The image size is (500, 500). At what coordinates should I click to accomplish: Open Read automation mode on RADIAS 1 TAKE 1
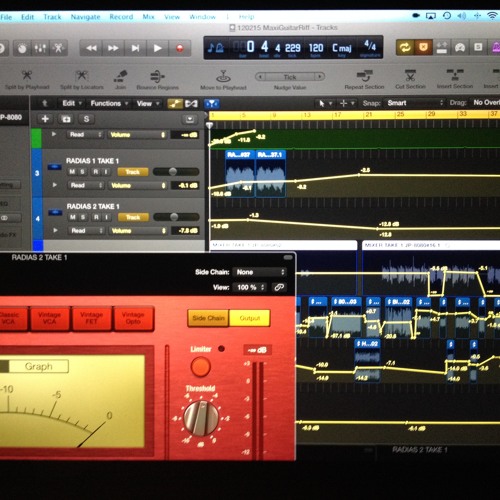(86, 185)
